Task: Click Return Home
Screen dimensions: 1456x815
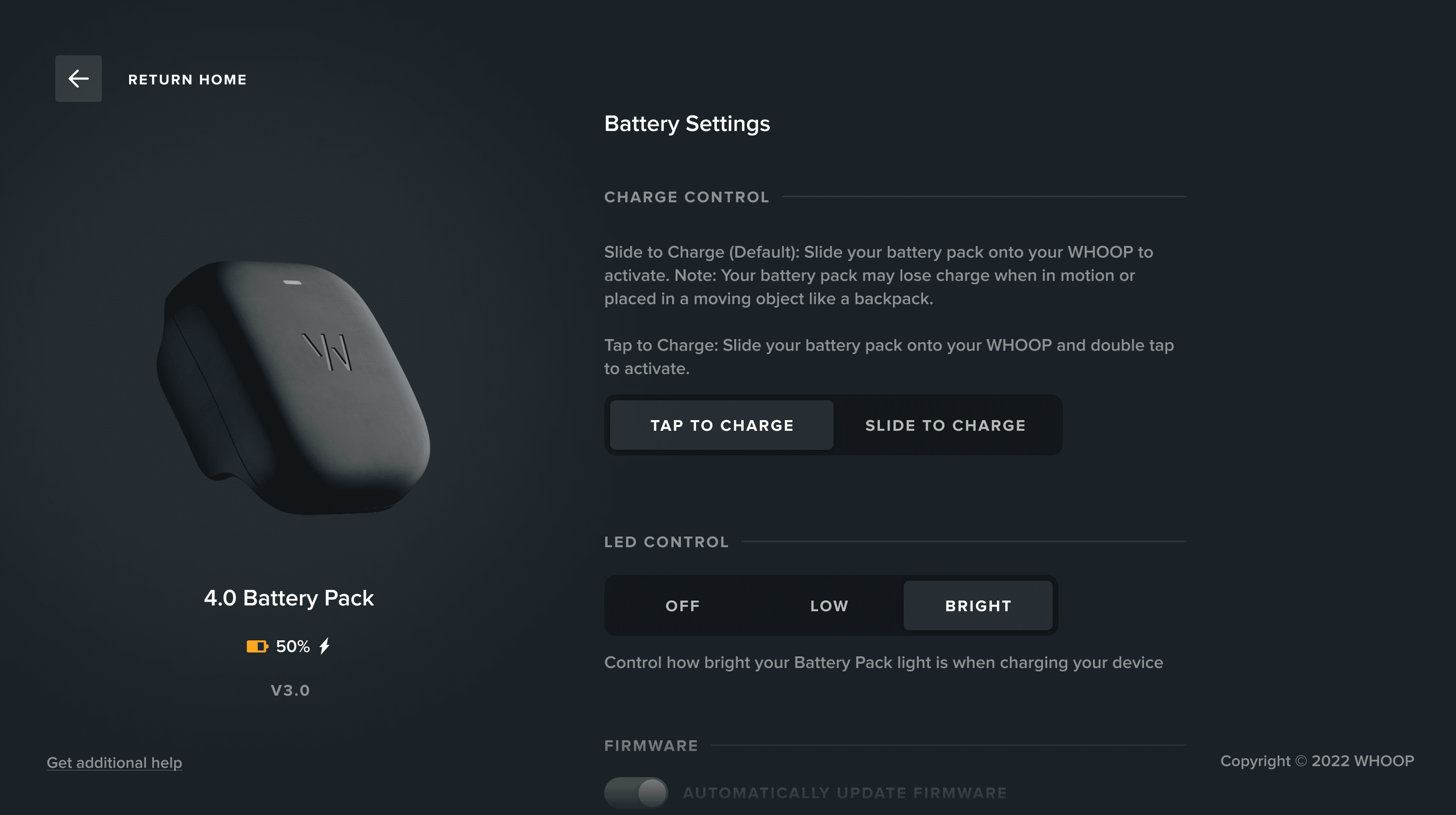Action: click(187, 79)
